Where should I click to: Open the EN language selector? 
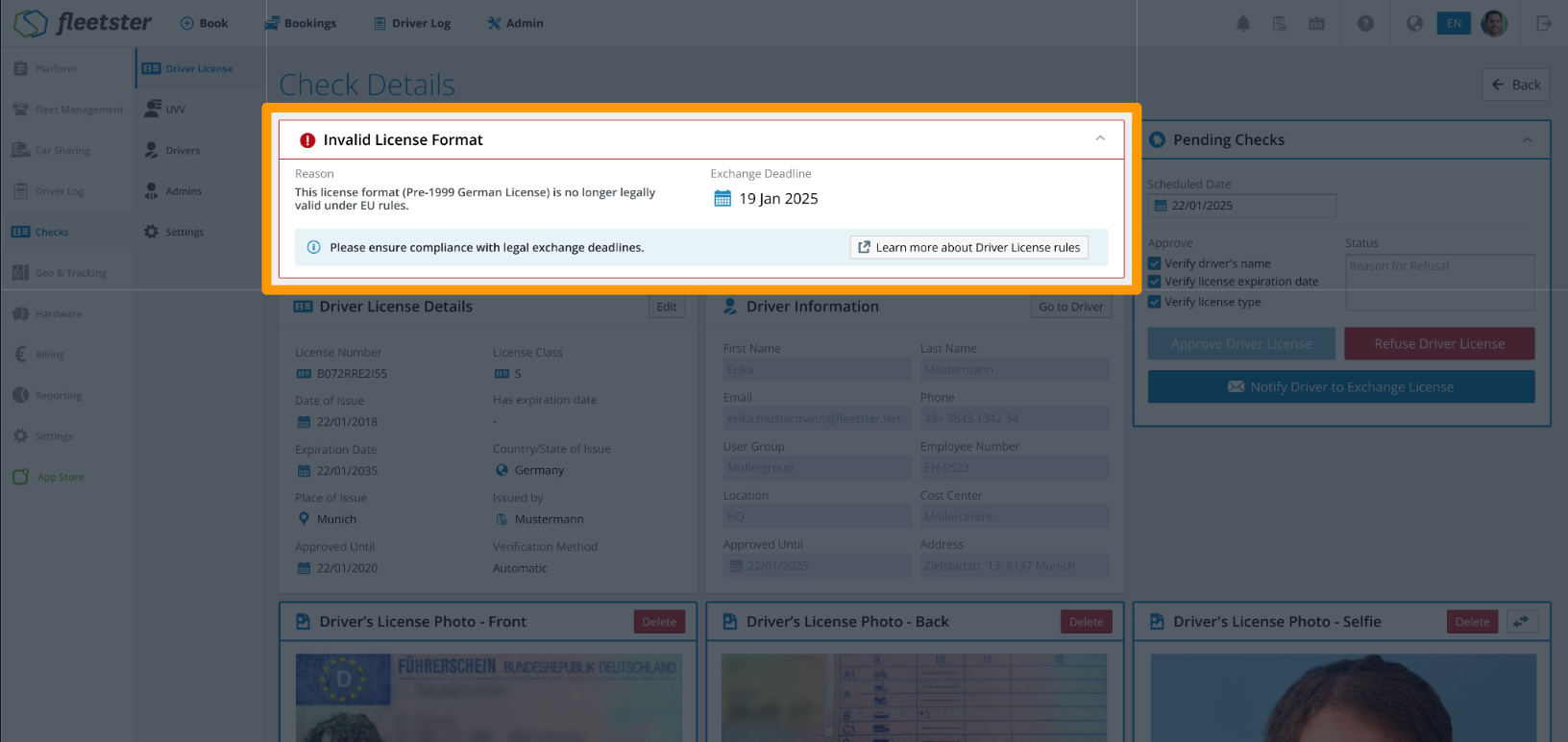coord(1454,23)
